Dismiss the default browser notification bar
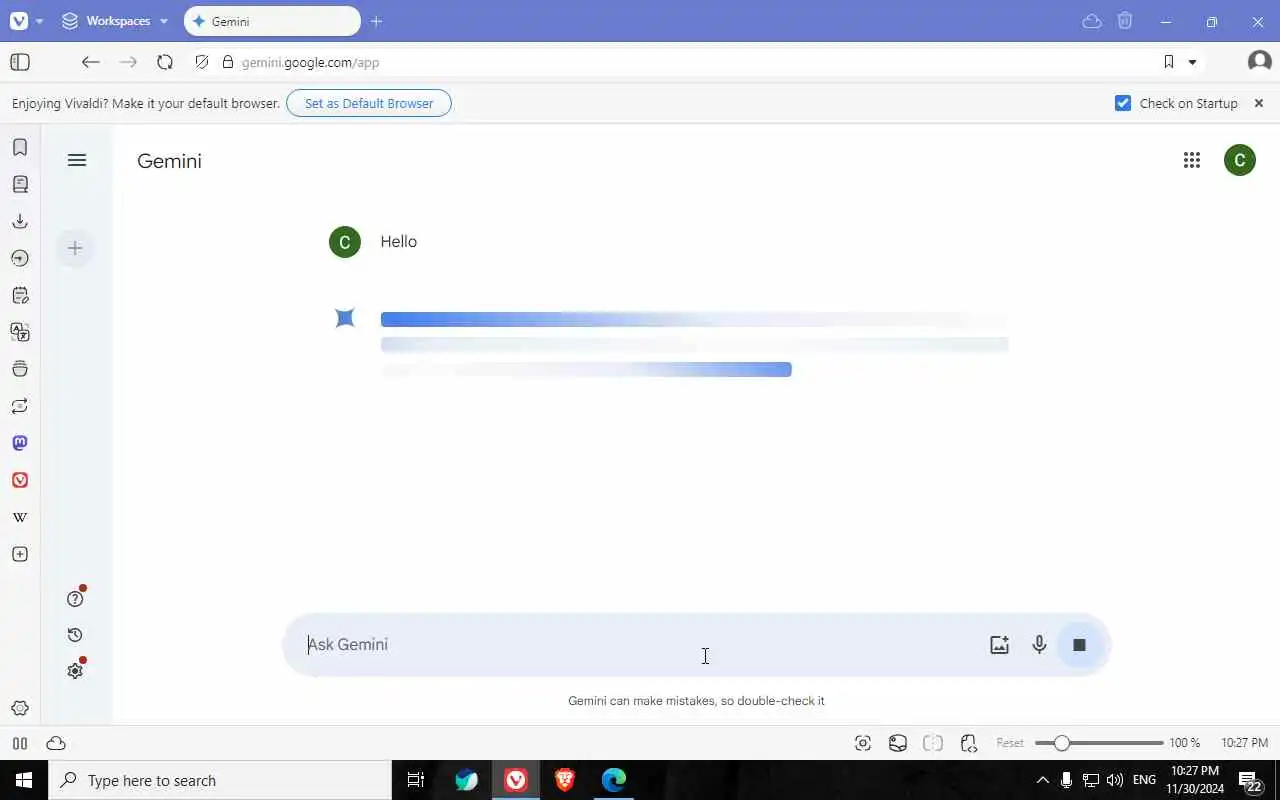1280x800 pixels. coord(1259,103)
